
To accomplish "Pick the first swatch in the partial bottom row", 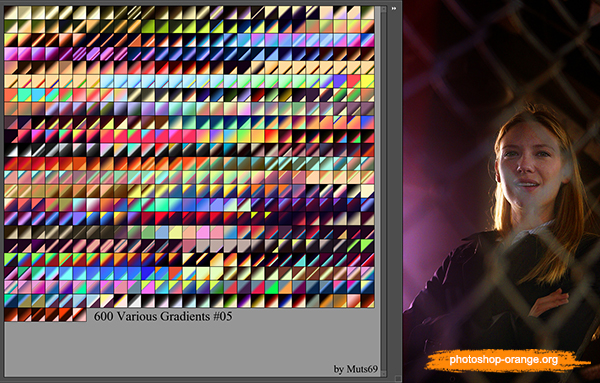I will pyautogui.click(x=11, y=315).
